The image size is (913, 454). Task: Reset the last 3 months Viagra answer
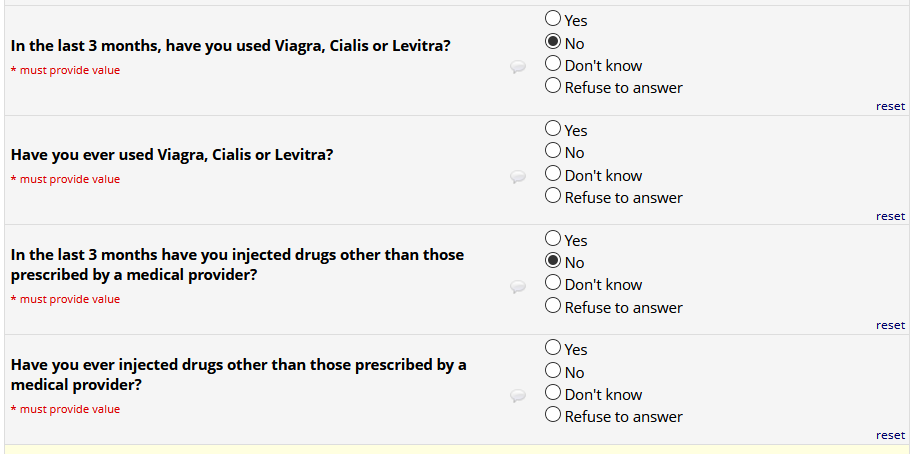point(890,106)
